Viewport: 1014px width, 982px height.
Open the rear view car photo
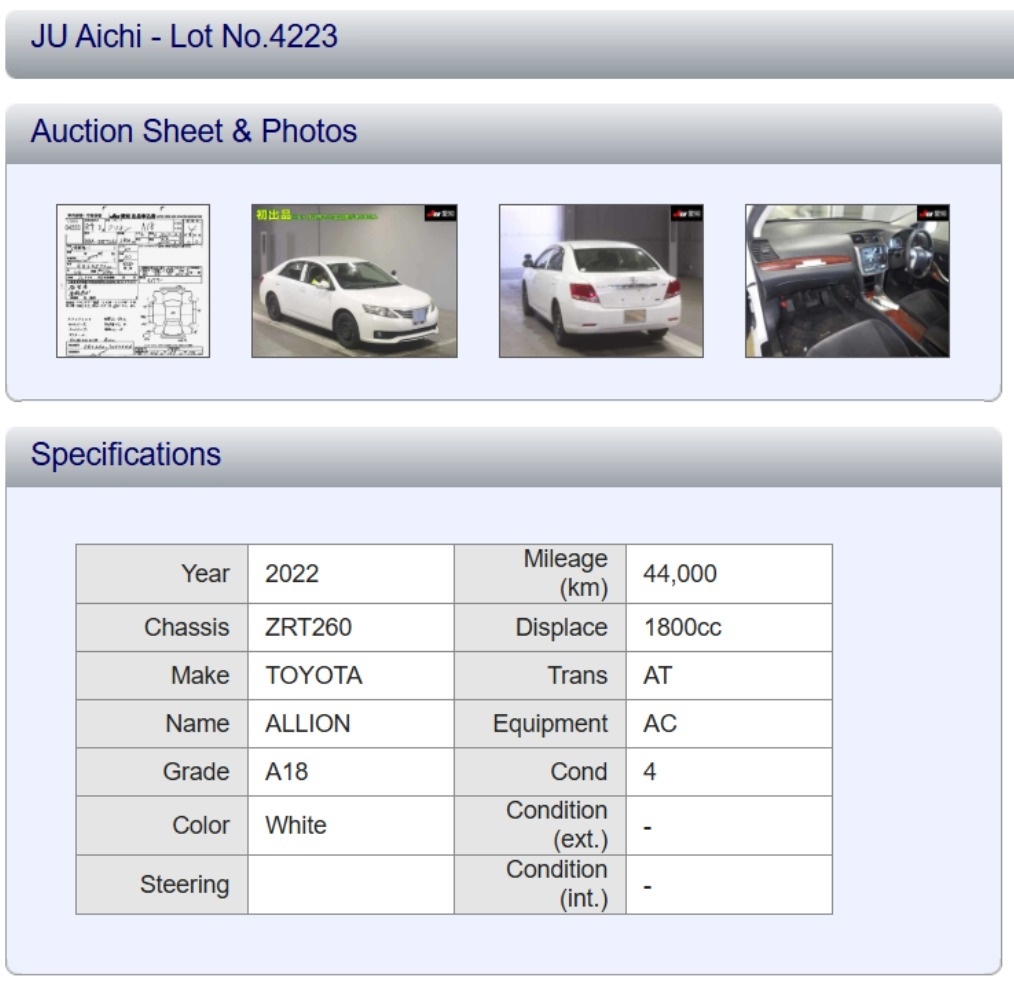(x=601, y=281)
